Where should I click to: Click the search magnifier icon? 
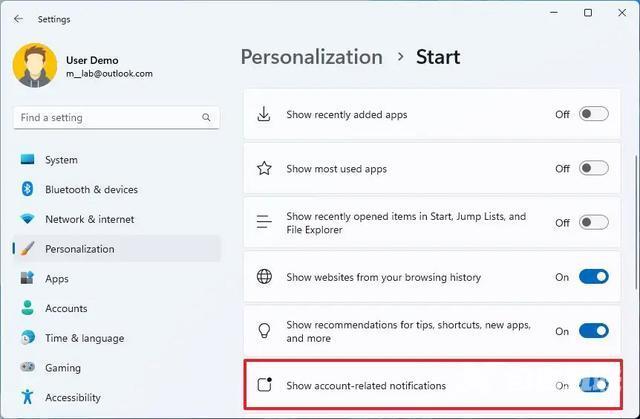coord(207,118)
